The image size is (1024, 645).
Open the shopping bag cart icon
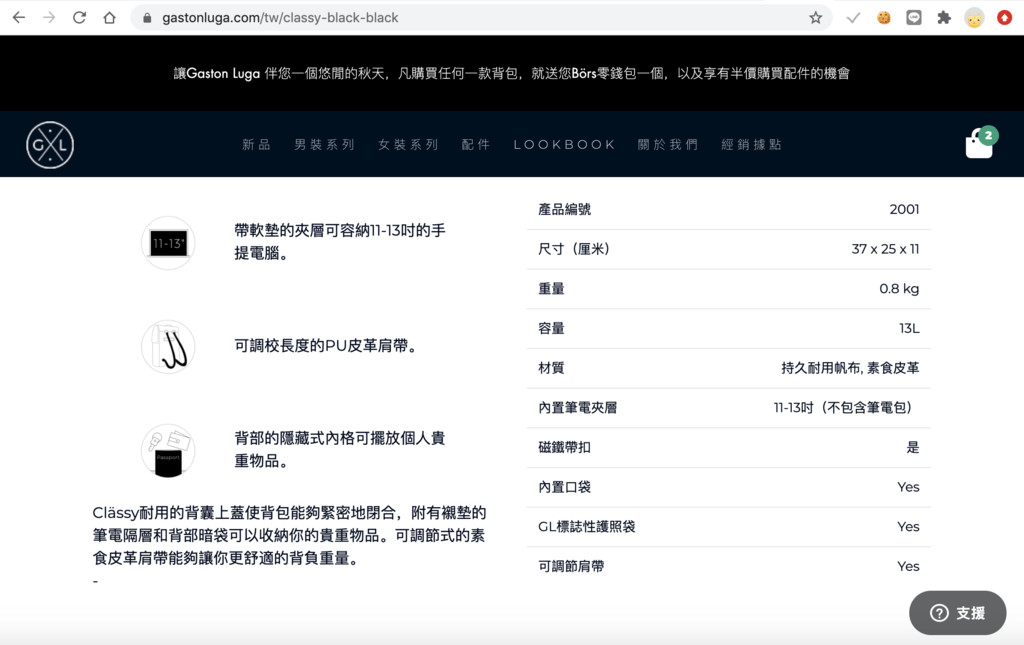click(980, 142)
